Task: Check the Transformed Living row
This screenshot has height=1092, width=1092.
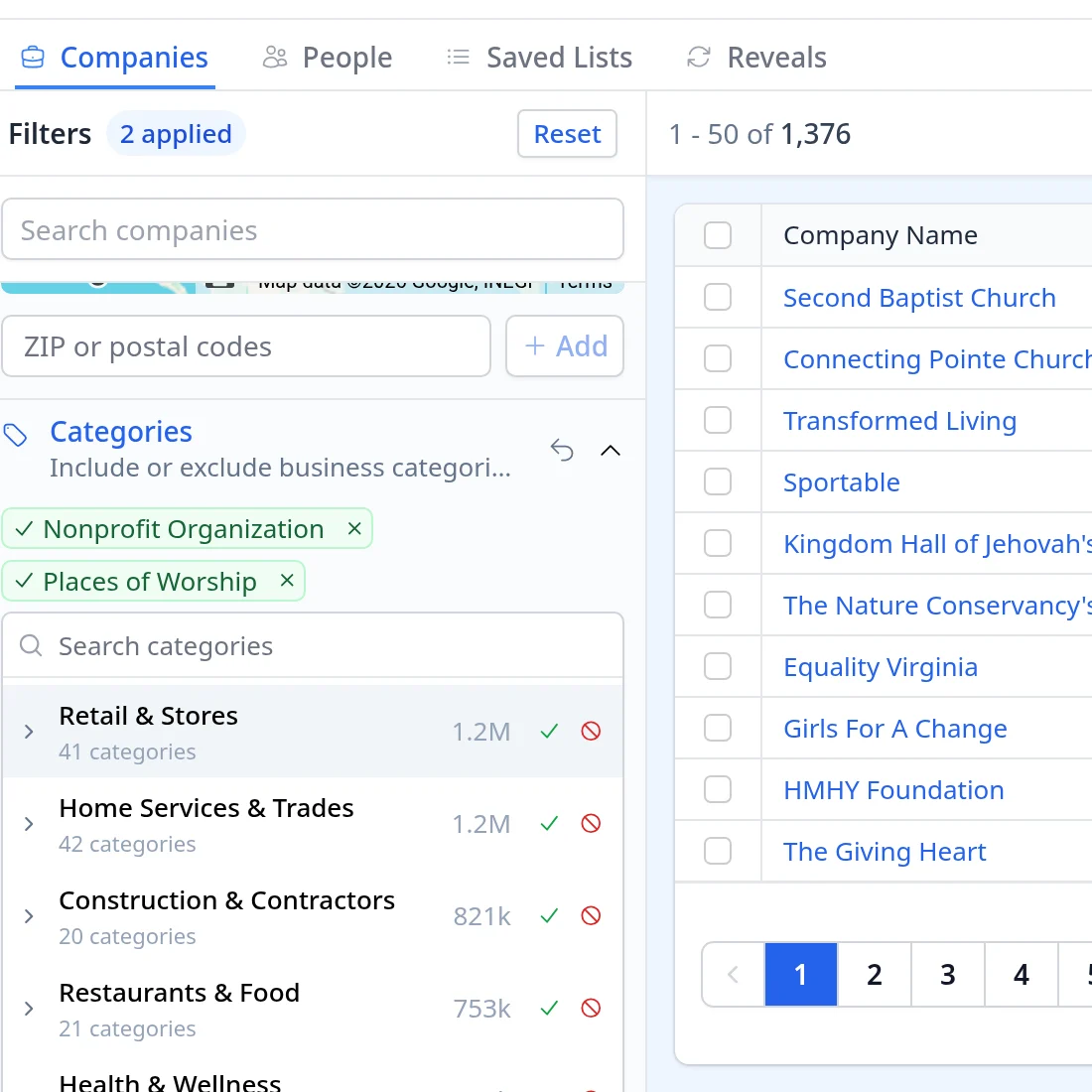Action: (718, 421)
